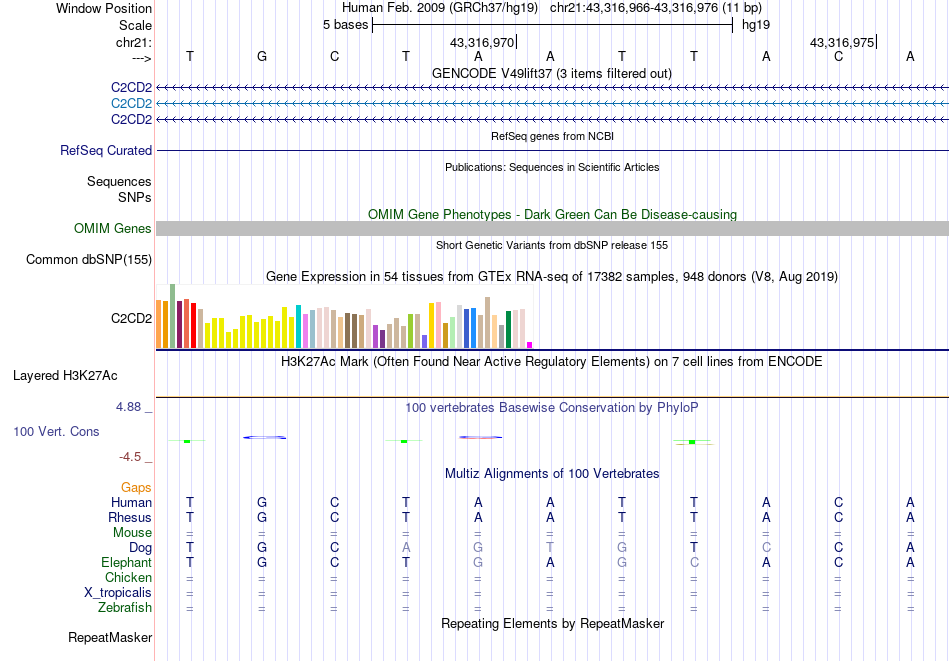Click the light blue C2CD2 transcript arrow line
The width and height of the screenshot is (950, 661).
point(552,104)
